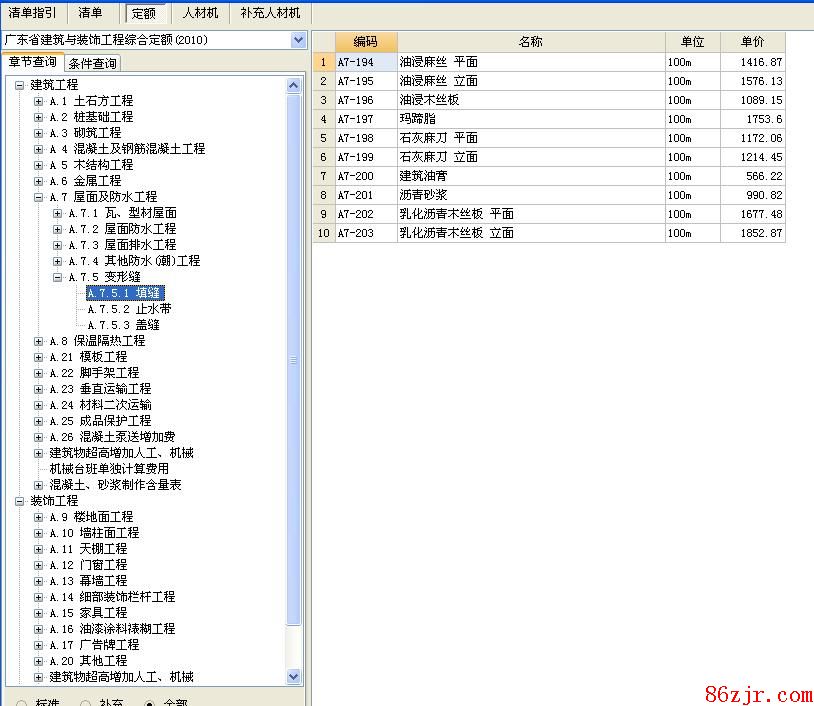The height and width of the screenshot is (706, 814).
Task: Collapse the A.7.5 变形缝 node
Action: click(x=57, y=277)
